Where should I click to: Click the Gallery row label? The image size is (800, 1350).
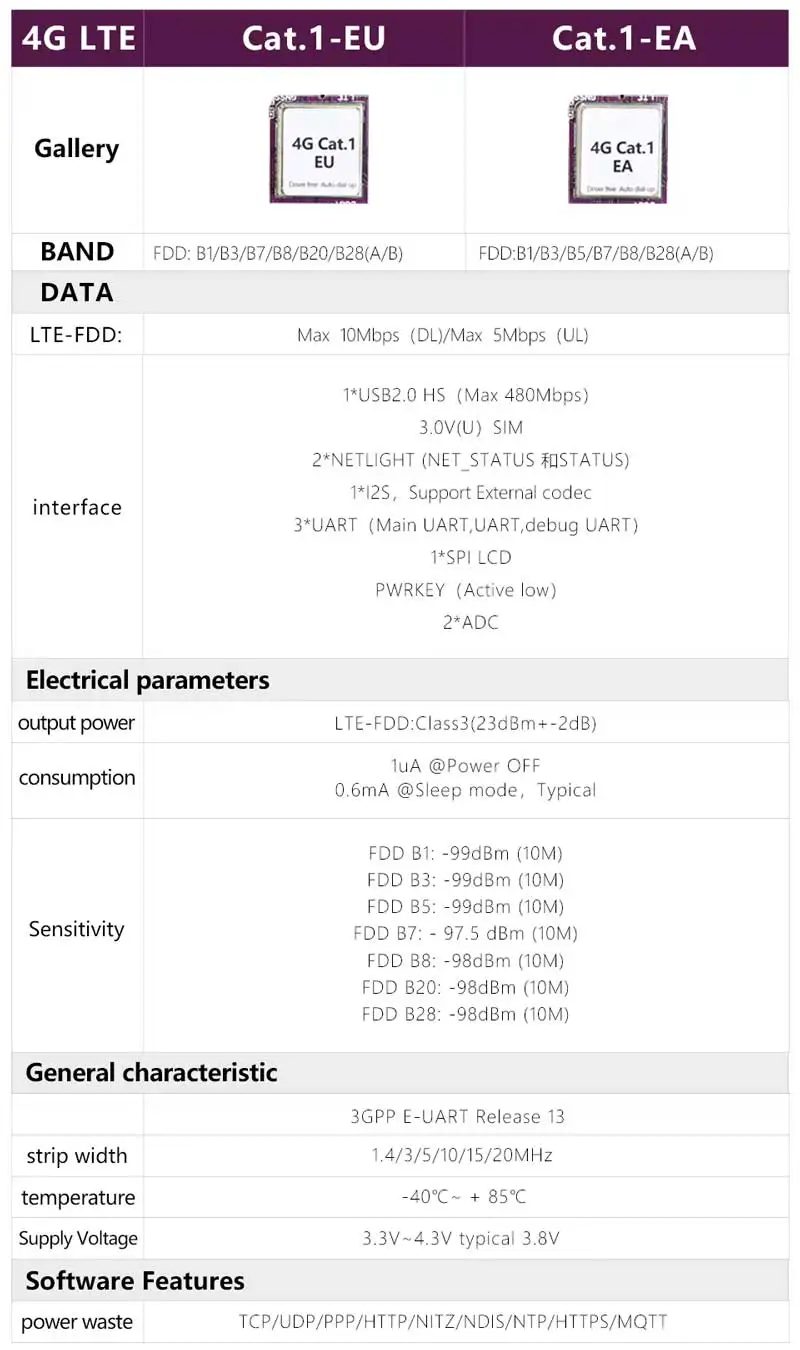77,149
